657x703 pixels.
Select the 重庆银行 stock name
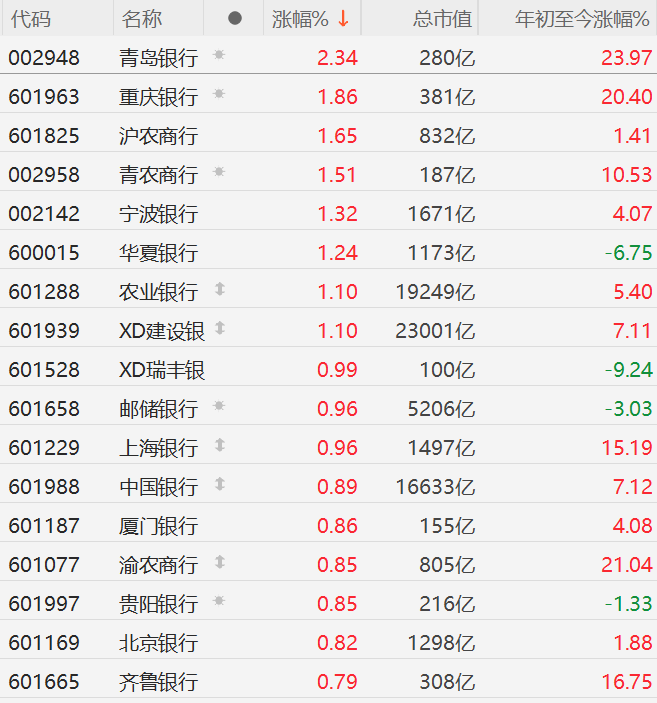158,97
